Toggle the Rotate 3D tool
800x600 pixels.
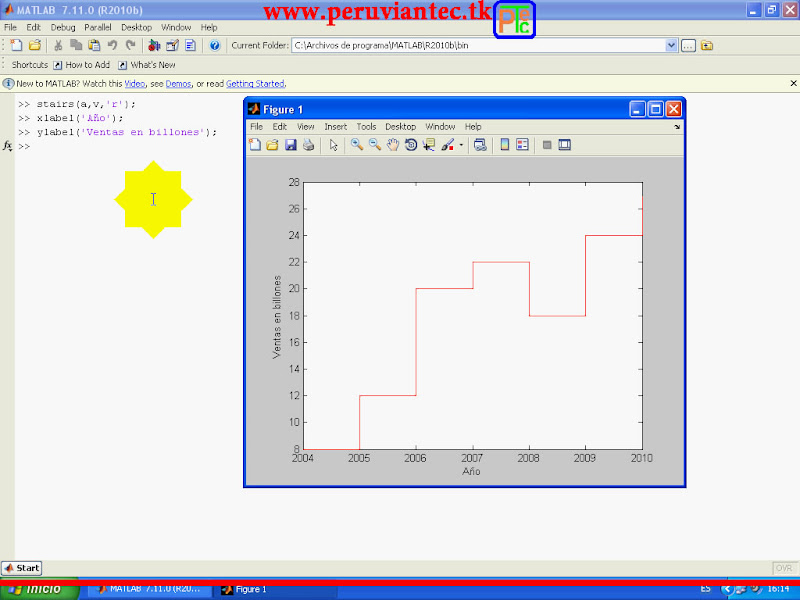tap(411, 145)
